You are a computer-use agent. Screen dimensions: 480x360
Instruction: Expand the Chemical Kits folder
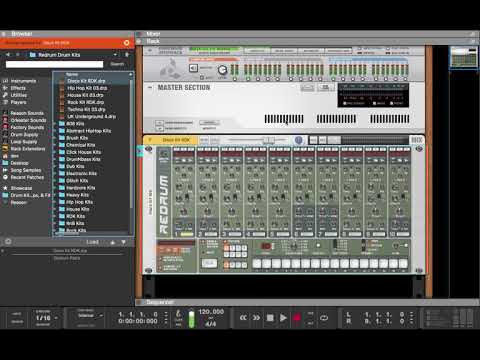55,145
